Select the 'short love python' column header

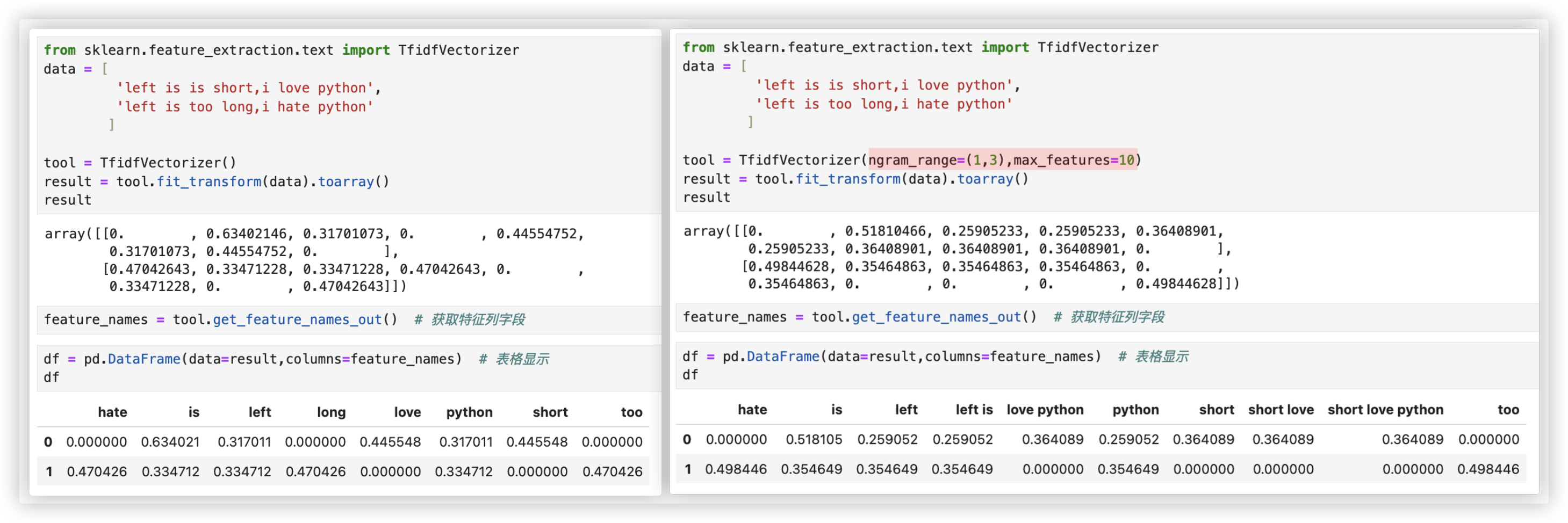[1385, 410]
